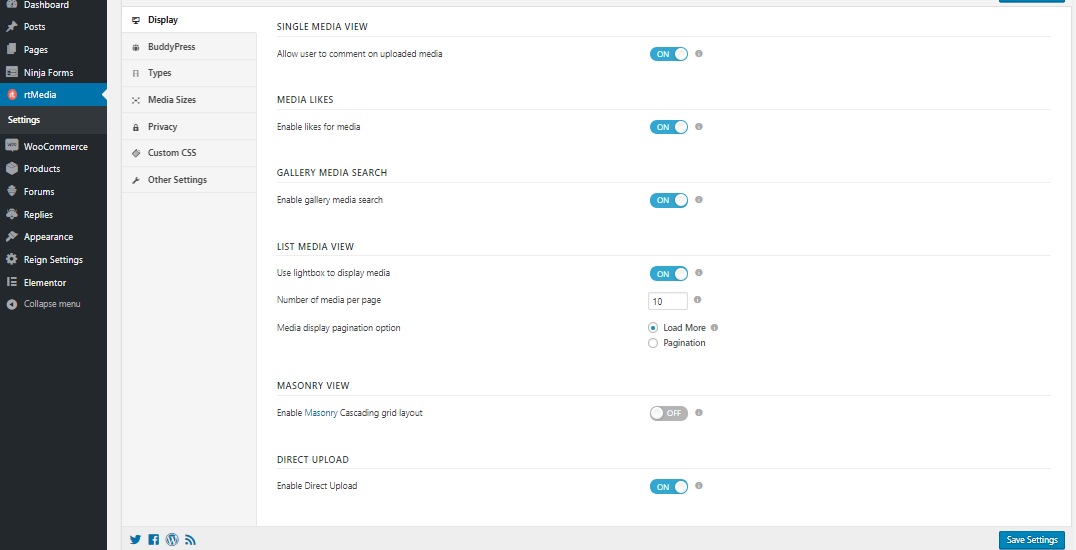This screenshot has width=1076, height=550.
Task: Click the WooCommerce icon in sidebar
Action: pyautogui.click(x=12, y=146)
